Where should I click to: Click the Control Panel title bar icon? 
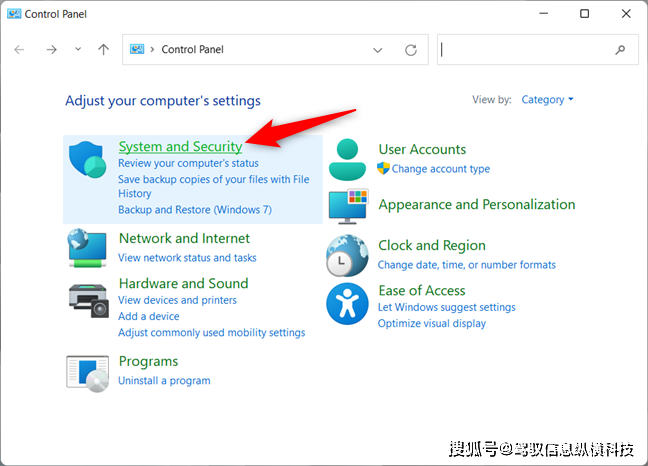pyautogui.click(x=14, y=14)
